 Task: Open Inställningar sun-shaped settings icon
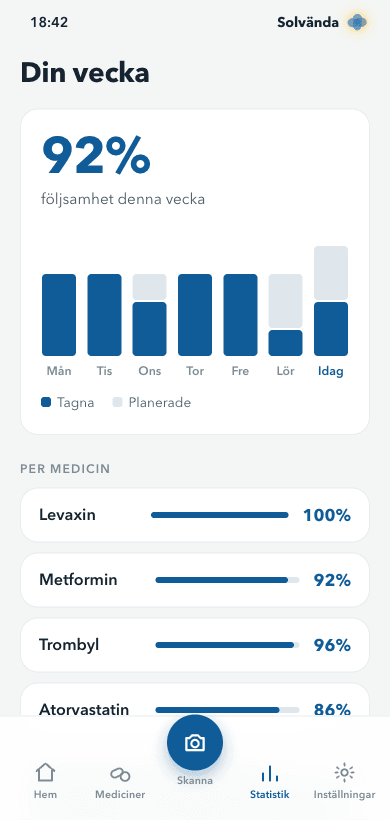[345, 772]
